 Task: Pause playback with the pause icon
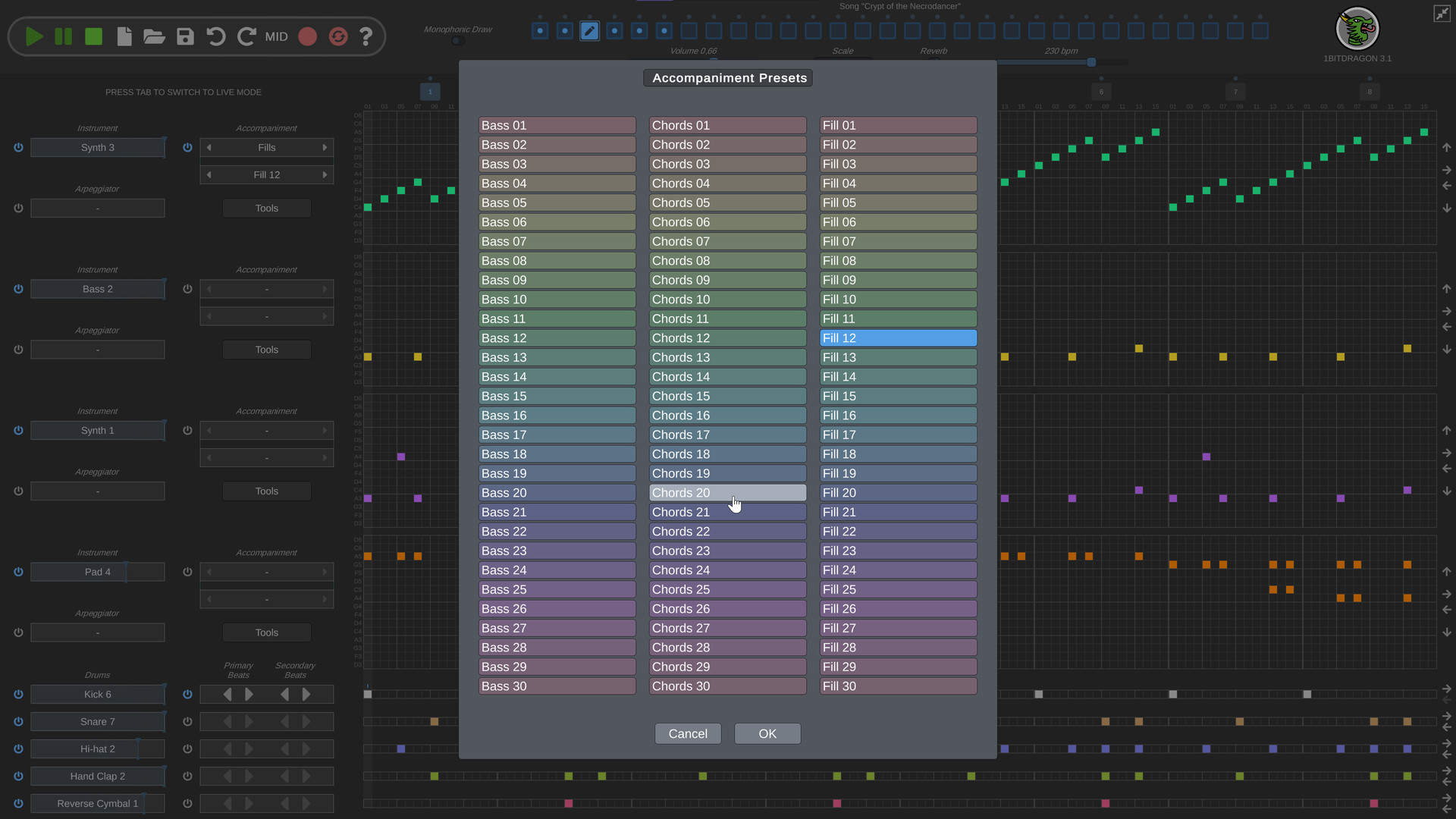point(64,36)
